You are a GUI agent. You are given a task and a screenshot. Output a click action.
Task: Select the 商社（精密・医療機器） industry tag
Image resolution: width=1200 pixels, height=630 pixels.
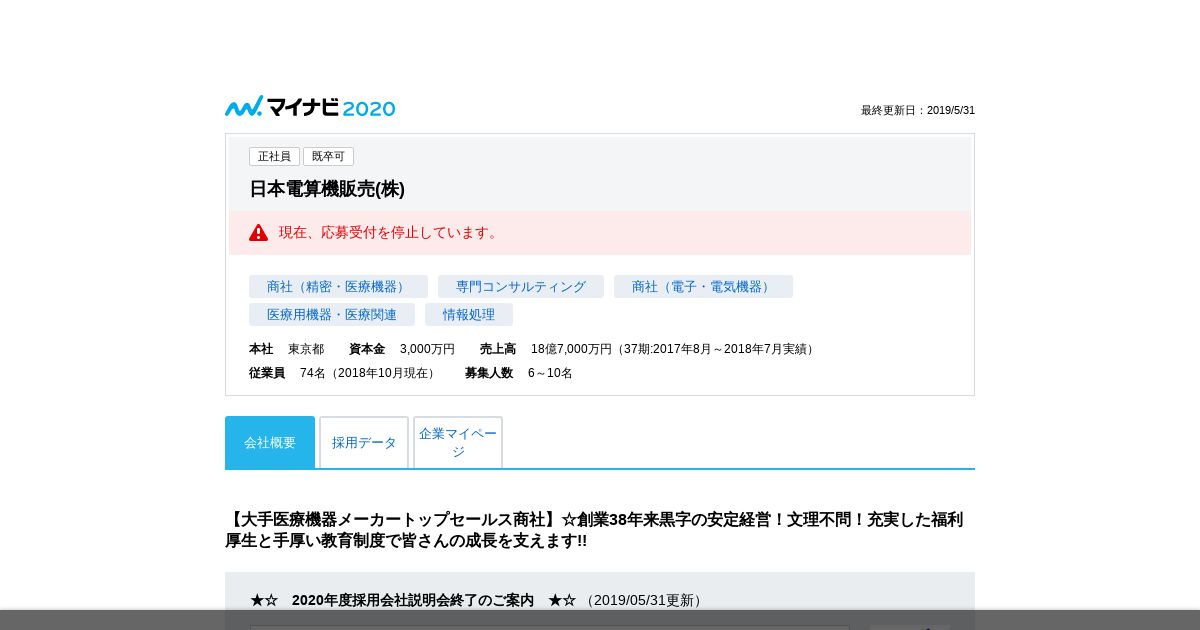pyautogui.click(x=338, y=287)
